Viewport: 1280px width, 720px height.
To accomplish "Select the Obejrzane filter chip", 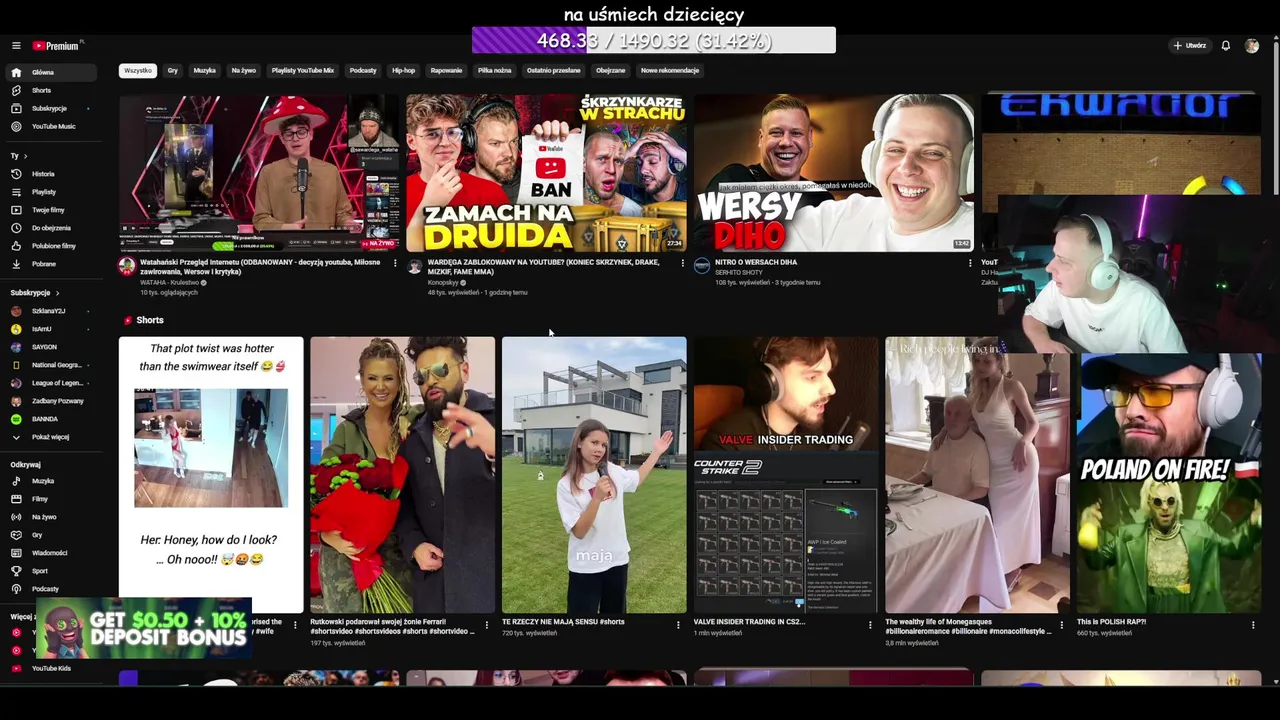I will 611,71.
